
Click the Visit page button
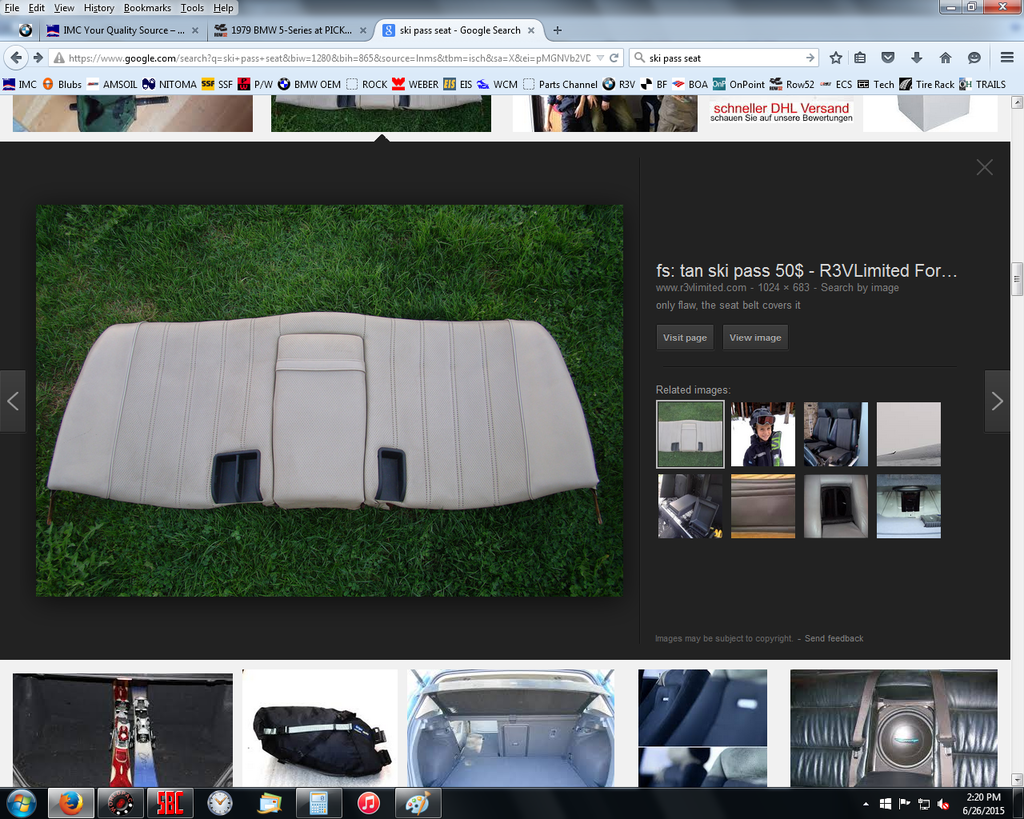pos(685,338)
